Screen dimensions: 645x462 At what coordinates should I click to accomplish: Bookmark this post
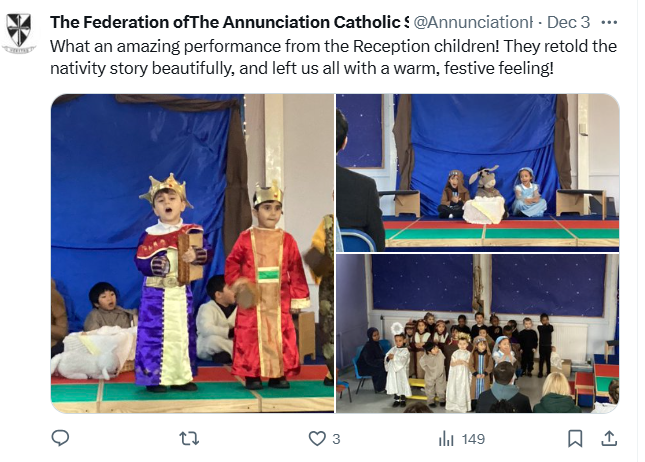click(x=575, y=438)
